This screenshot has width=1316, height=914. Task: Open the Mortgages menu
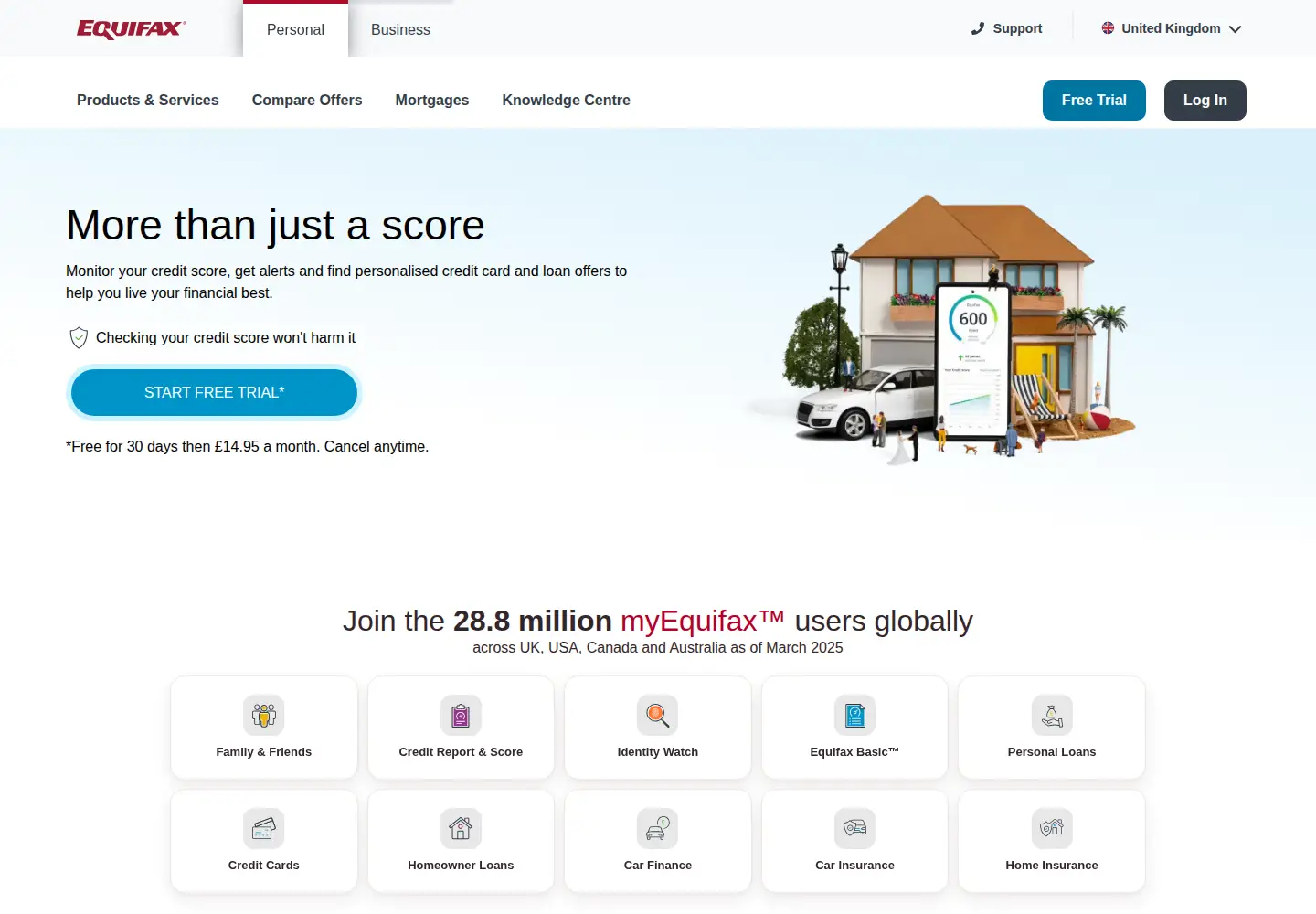(432, 101)
